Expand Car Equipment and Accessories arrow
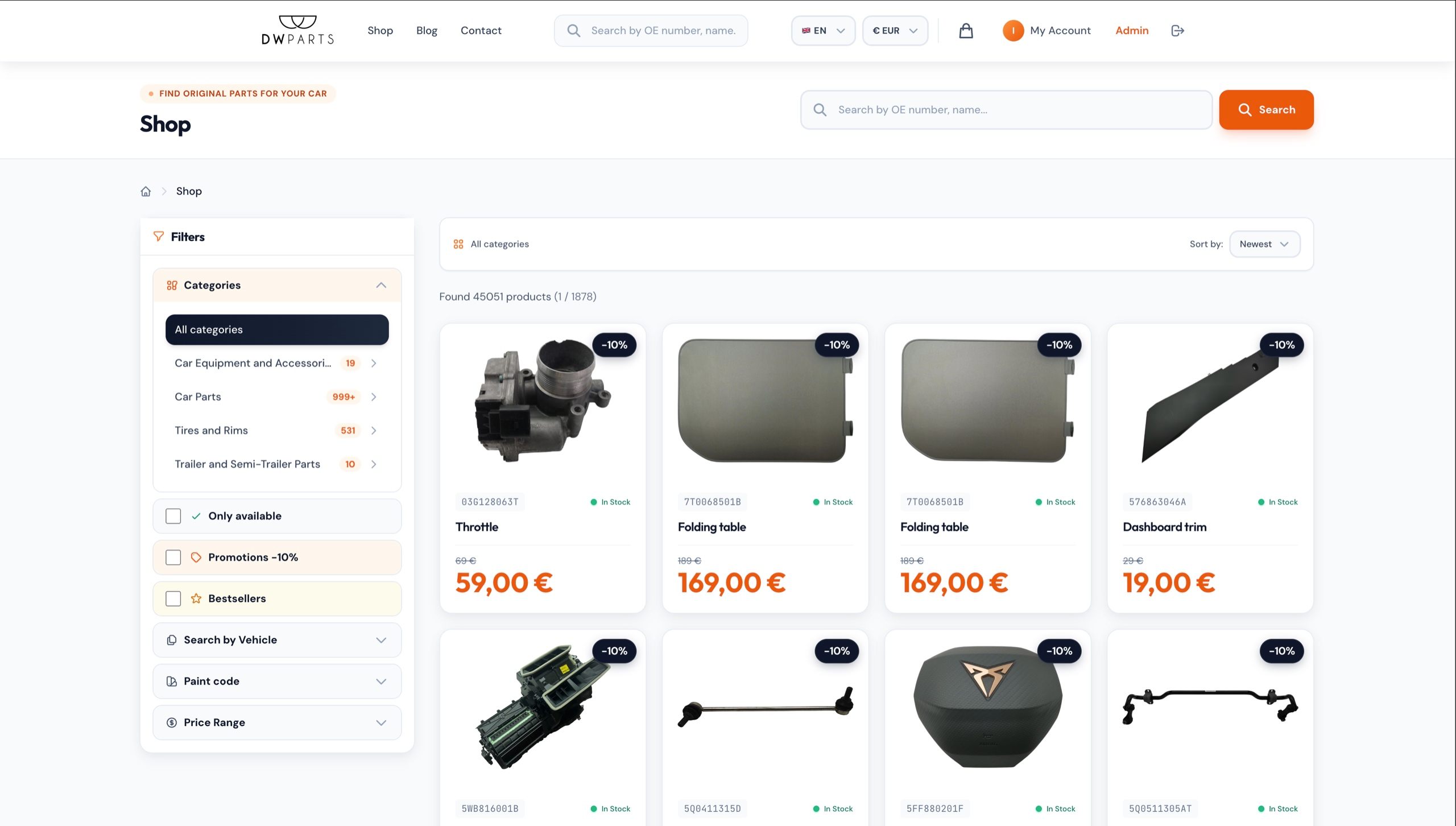 (374, 363)
